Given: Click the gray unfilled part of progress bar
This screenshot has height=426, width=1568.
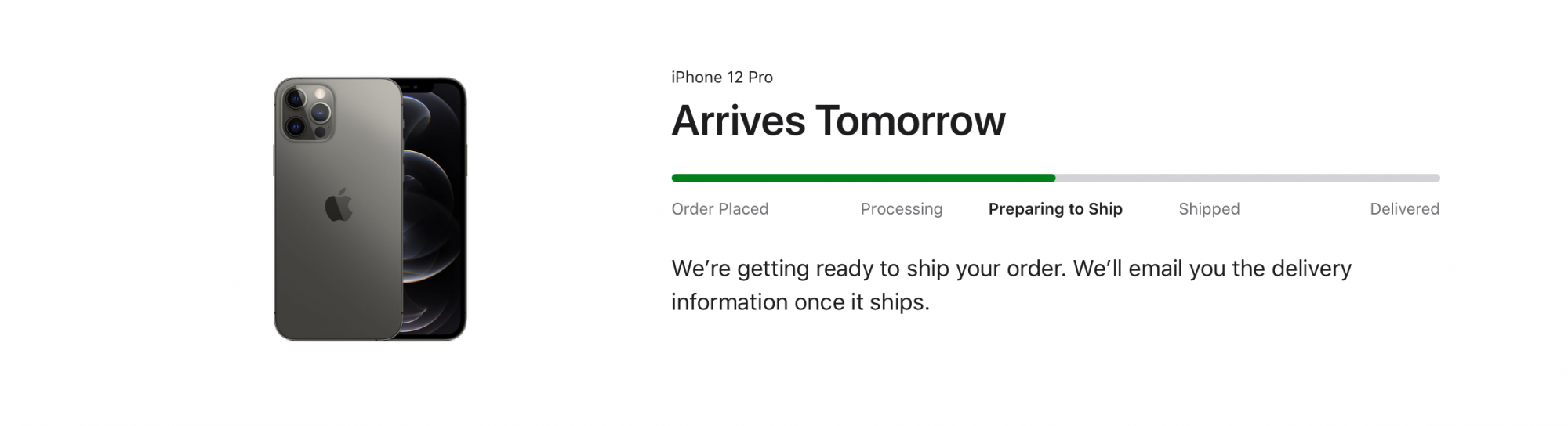Looking at the screenshot, I should click(1248, 178).
